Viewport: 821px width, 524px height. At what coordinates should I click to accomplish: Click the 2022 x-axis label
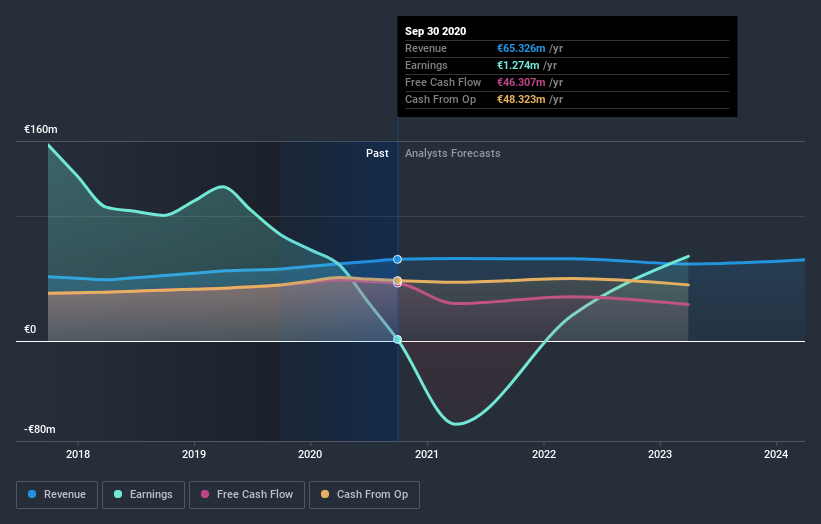(x=544, y=454)
